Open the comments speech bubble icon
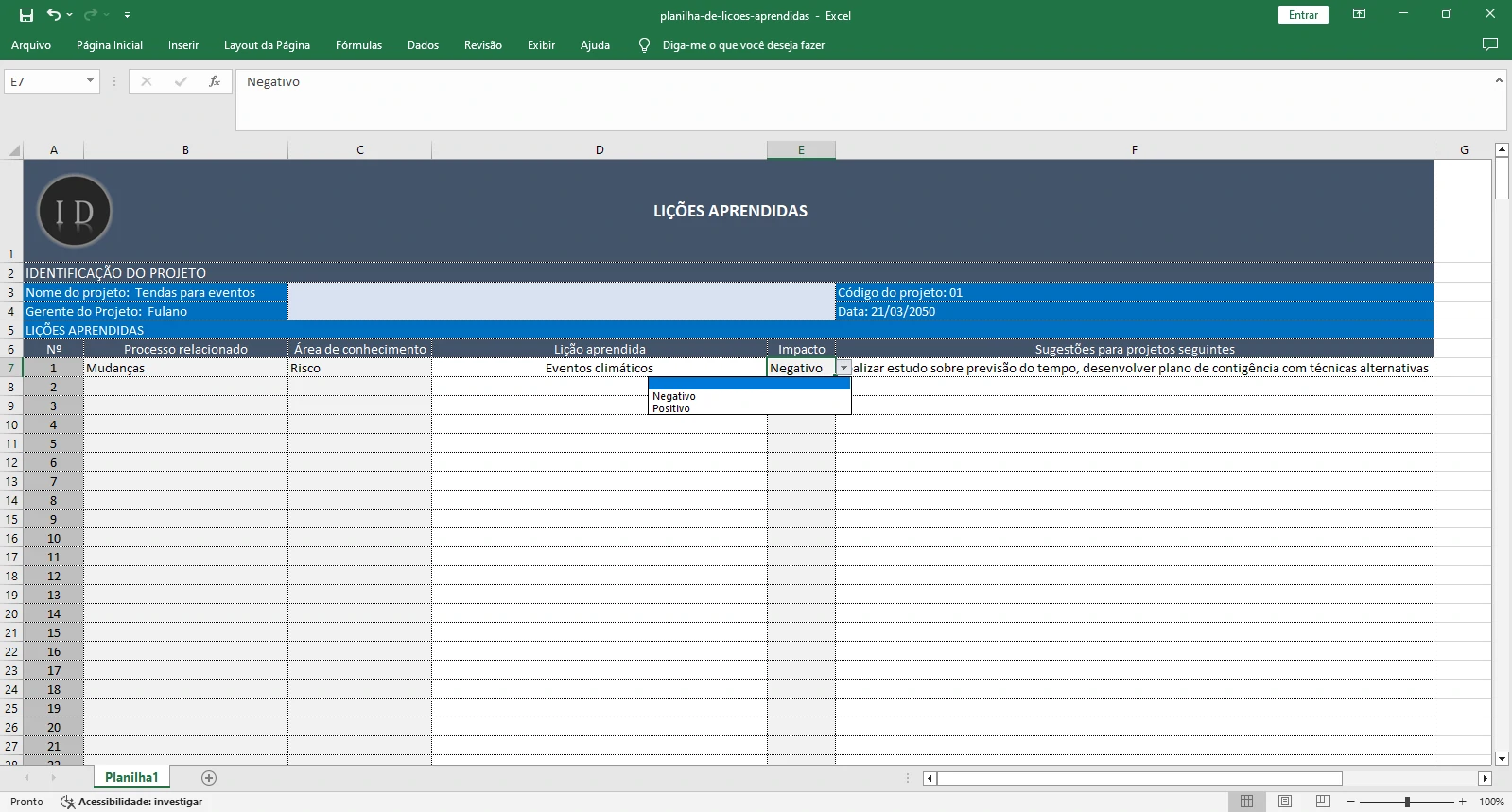The image size is (1512, 812). pos(1490,45)
